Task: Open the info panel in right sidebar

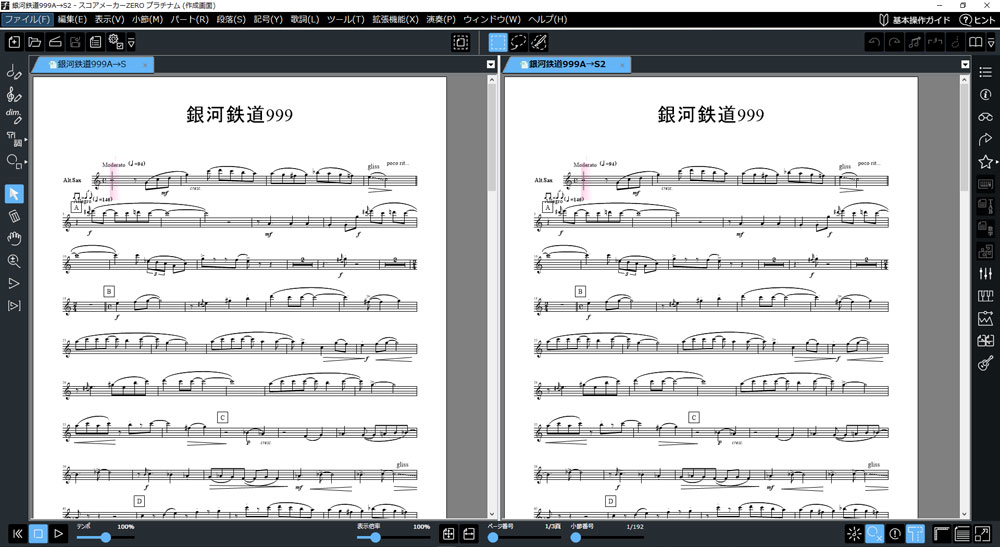Action: click(985, 94)
